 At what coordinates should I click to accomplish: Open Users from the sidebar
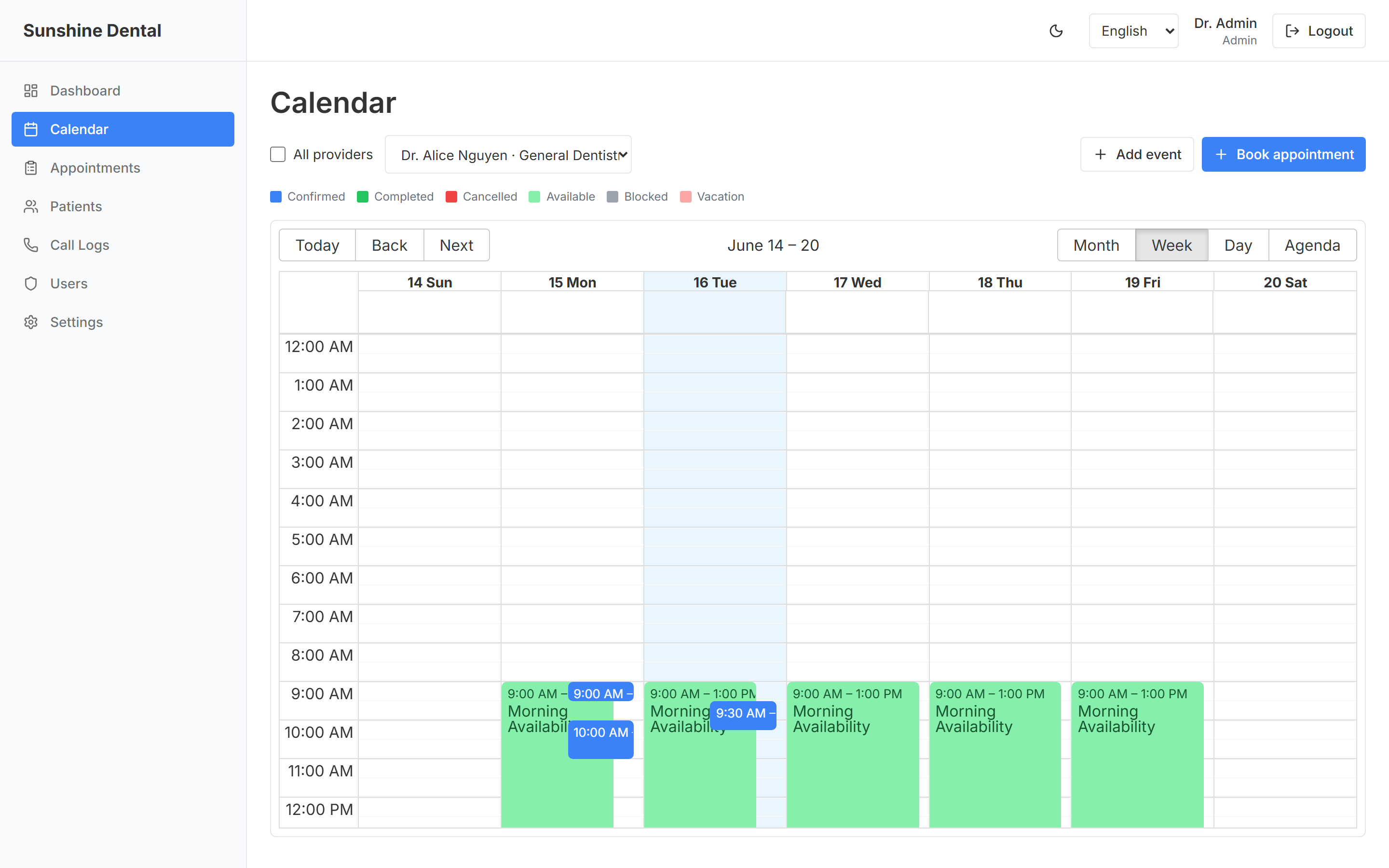point(123,284)
